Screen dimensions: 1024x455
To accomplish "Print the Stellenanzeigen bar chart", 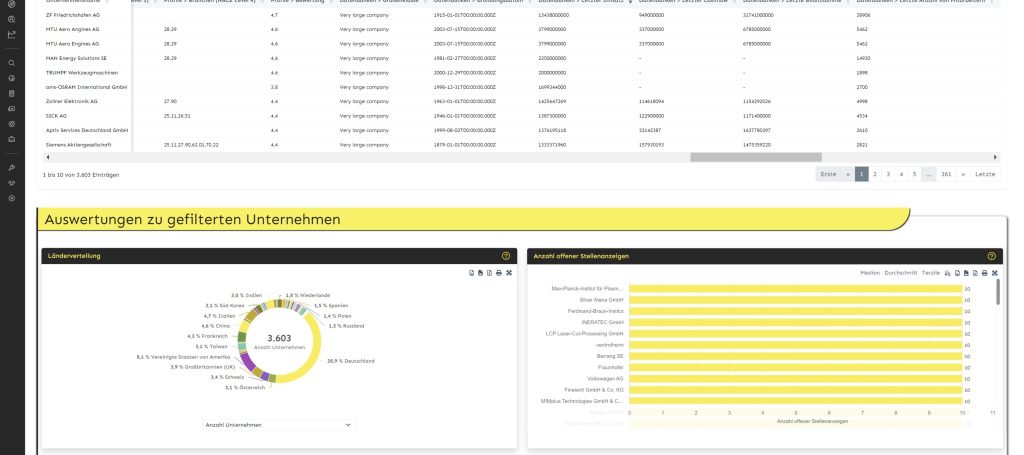I will click(x=985, y=273).
